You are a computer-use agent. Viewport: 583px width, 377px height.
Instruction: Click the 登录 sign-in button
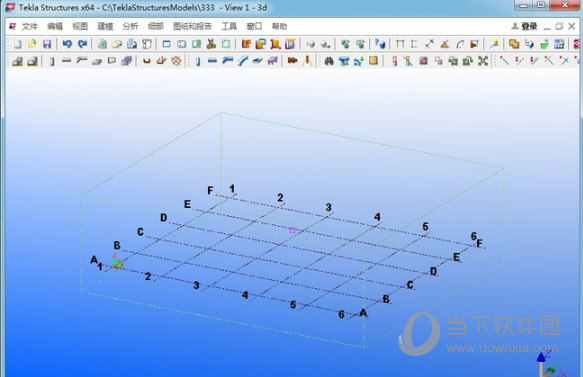pyautogui.click(x=524, y=26)
